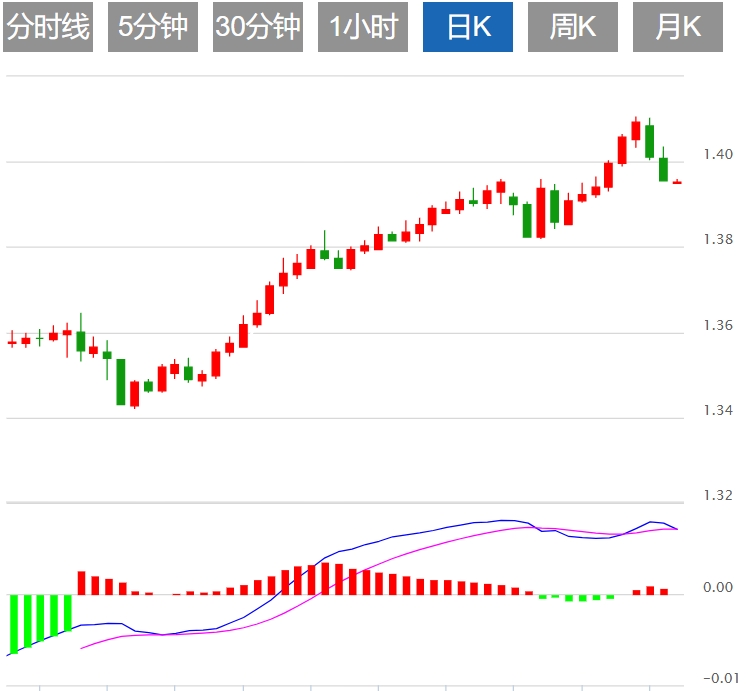Click the first red MACD bar on the left
Viewport: 755px width, 691px height.
82,583
